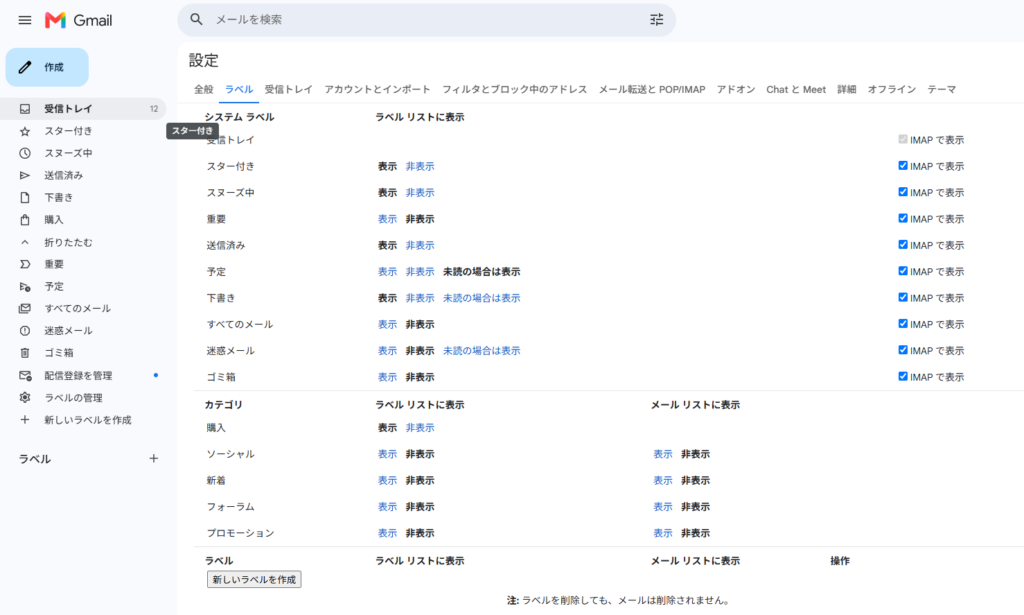Click 表示 link for 重要 row
The width and height of the screenshot is (1024, 615).
(x=387, y=219)
